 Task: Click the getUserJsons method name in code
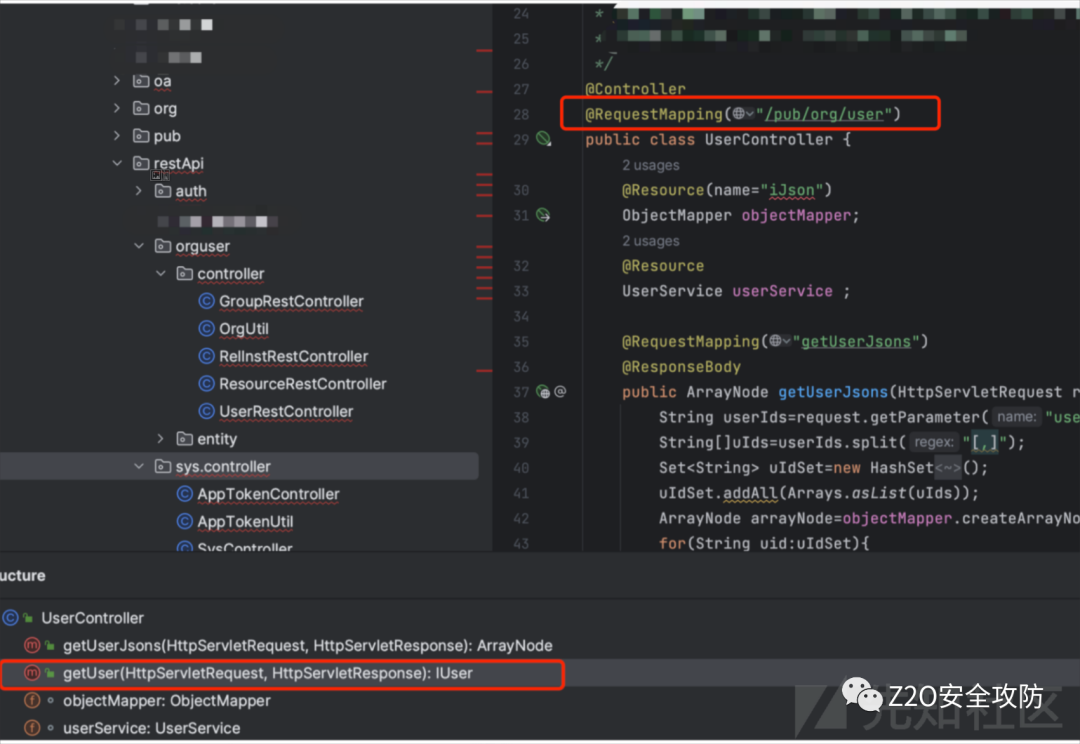833,392
